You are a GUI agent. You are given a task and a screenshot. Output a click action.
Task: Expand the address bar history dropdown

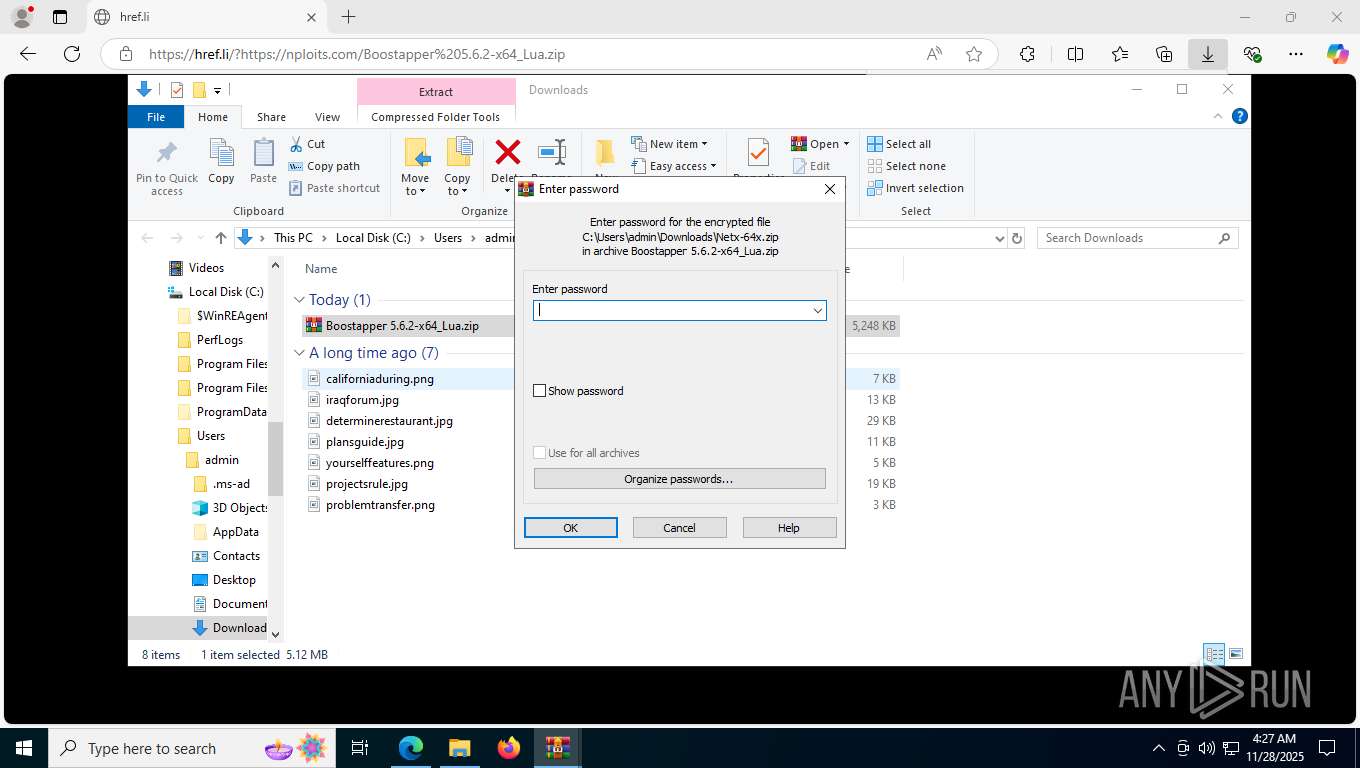[x=999, y=238]
